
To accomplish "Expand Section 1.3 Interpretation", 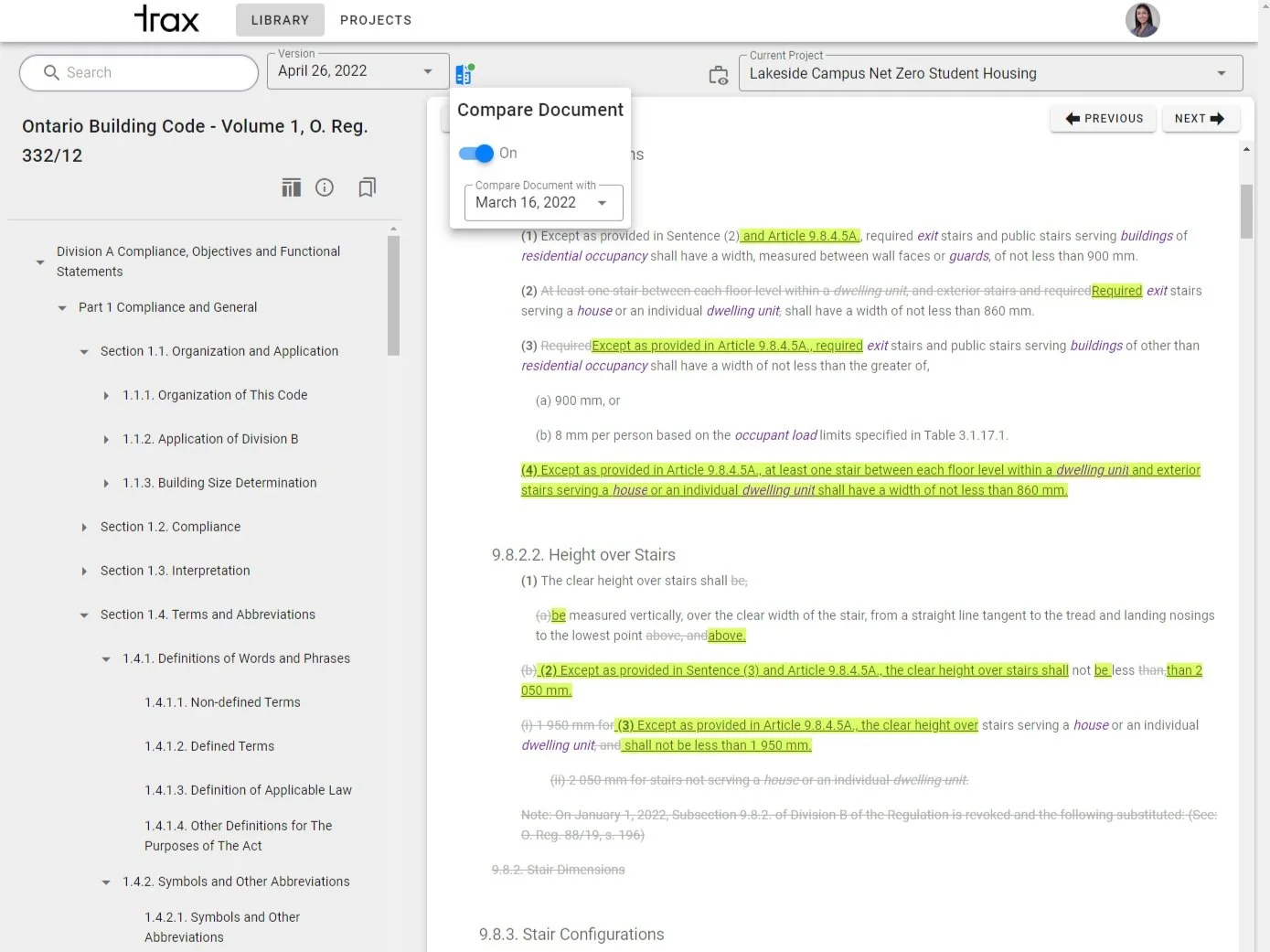I will (x=84, y=571).
